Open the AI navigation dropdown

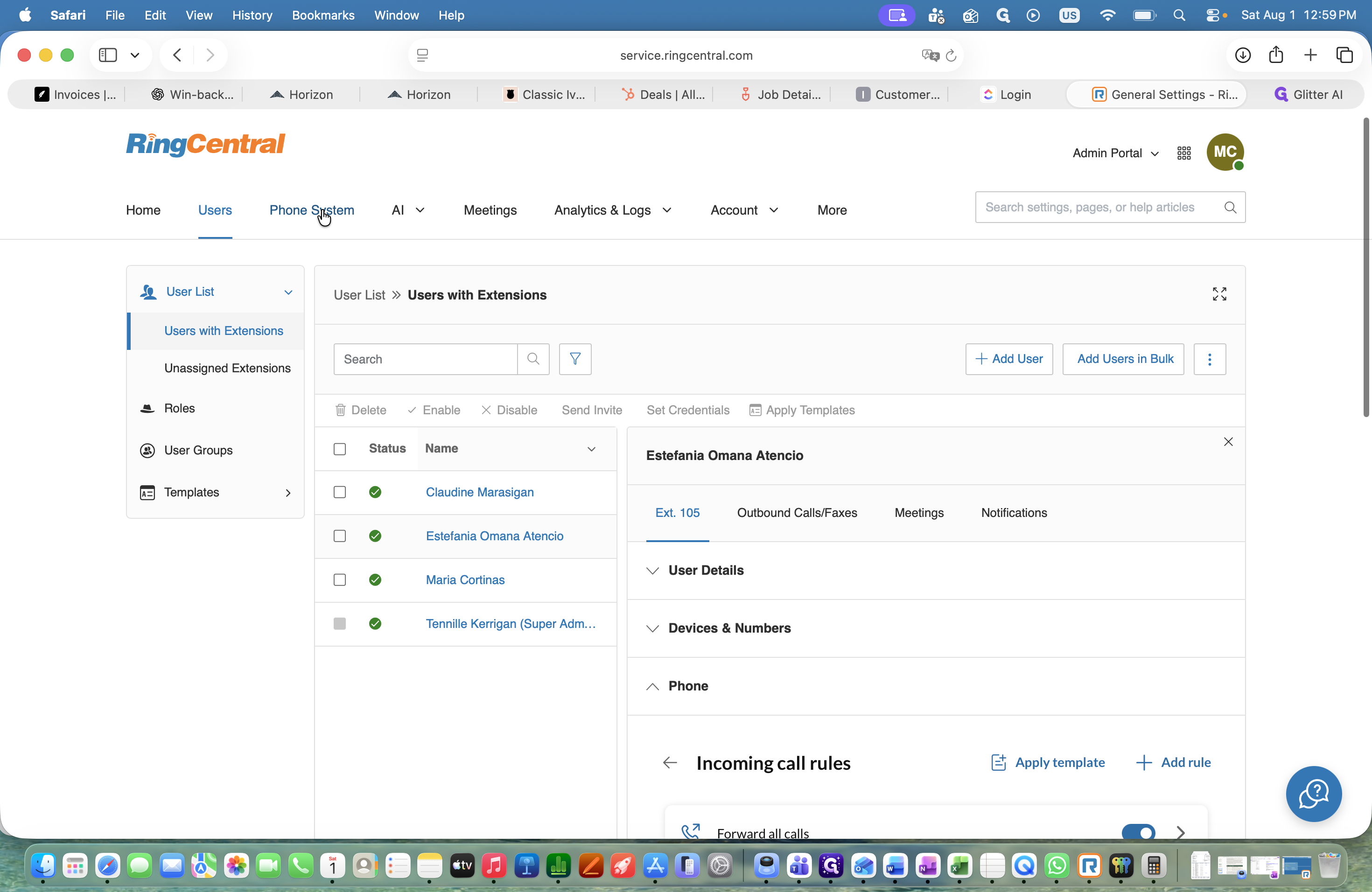408,210
